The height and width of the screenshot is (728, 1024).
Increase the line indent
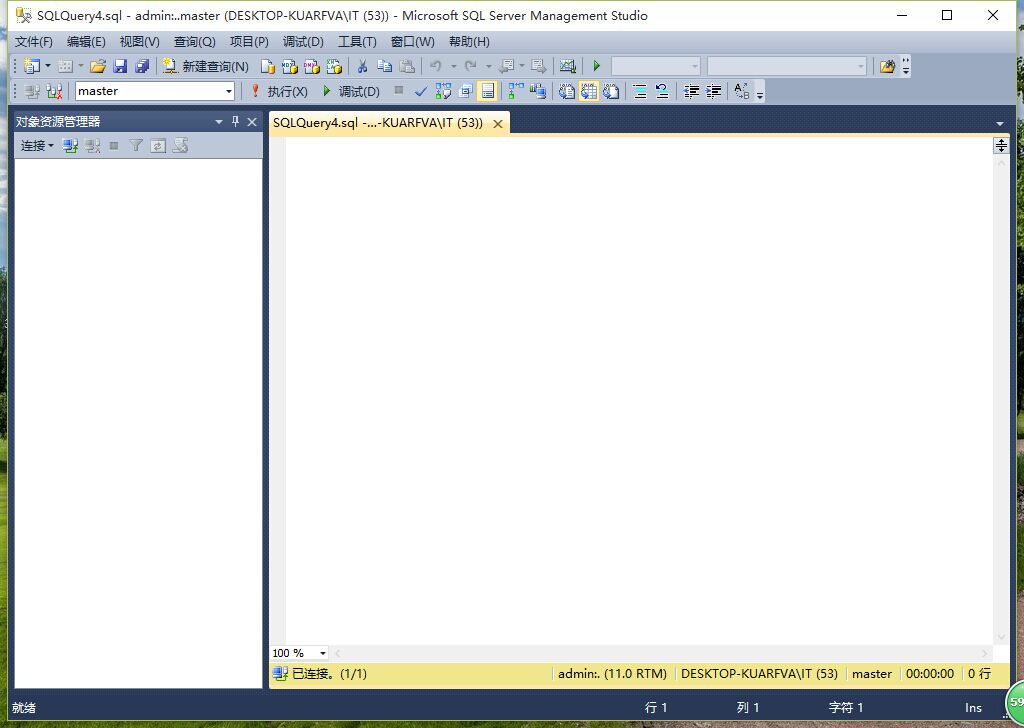[713, 91]
